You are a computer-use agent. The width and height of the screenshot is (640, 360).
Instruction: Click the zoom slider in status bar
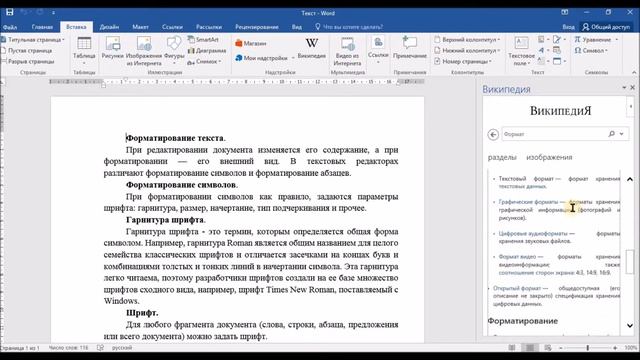(588, 348)
